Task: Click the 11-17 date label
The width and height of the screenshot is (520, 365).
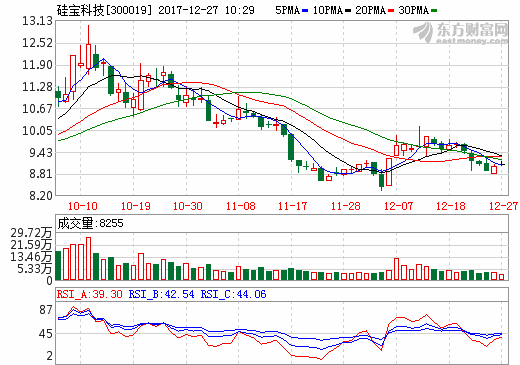Action: 292,206
